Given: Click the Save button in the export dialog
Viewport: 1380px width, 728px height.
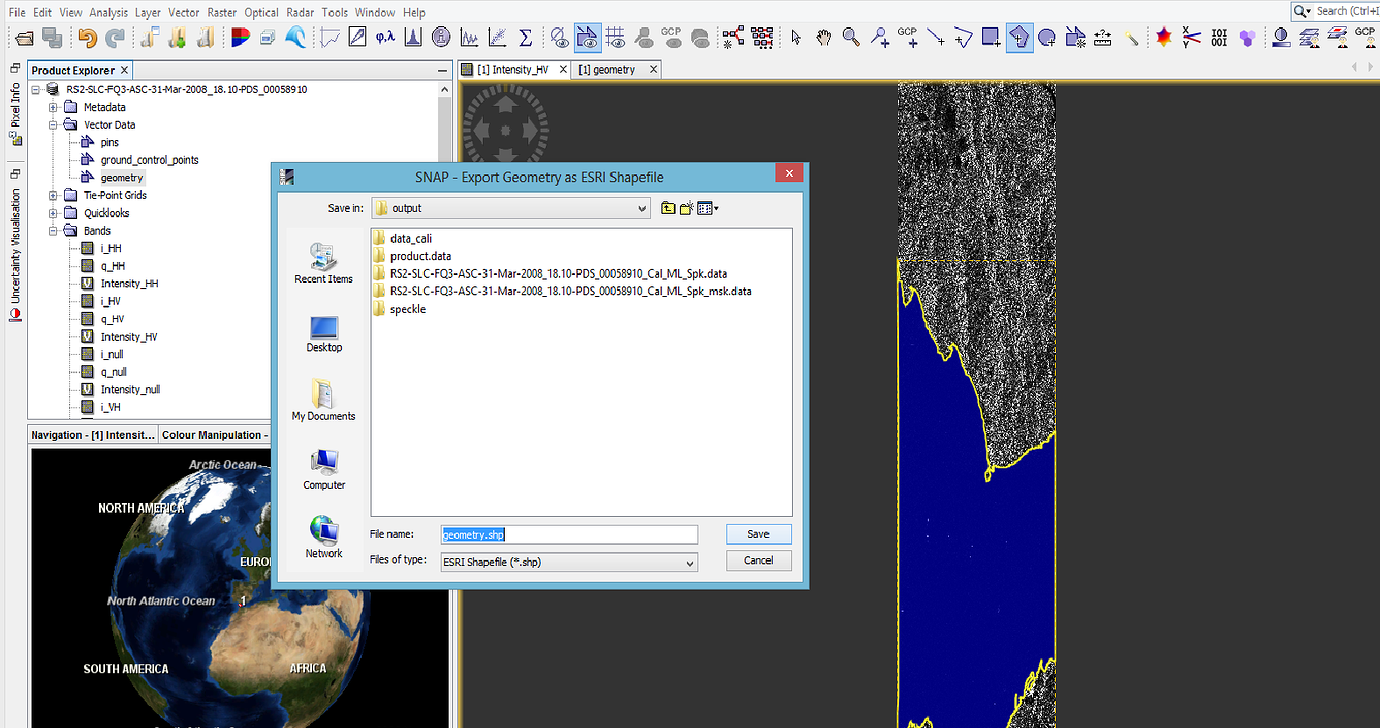Looking at the screenshot, I should [758, 533].
